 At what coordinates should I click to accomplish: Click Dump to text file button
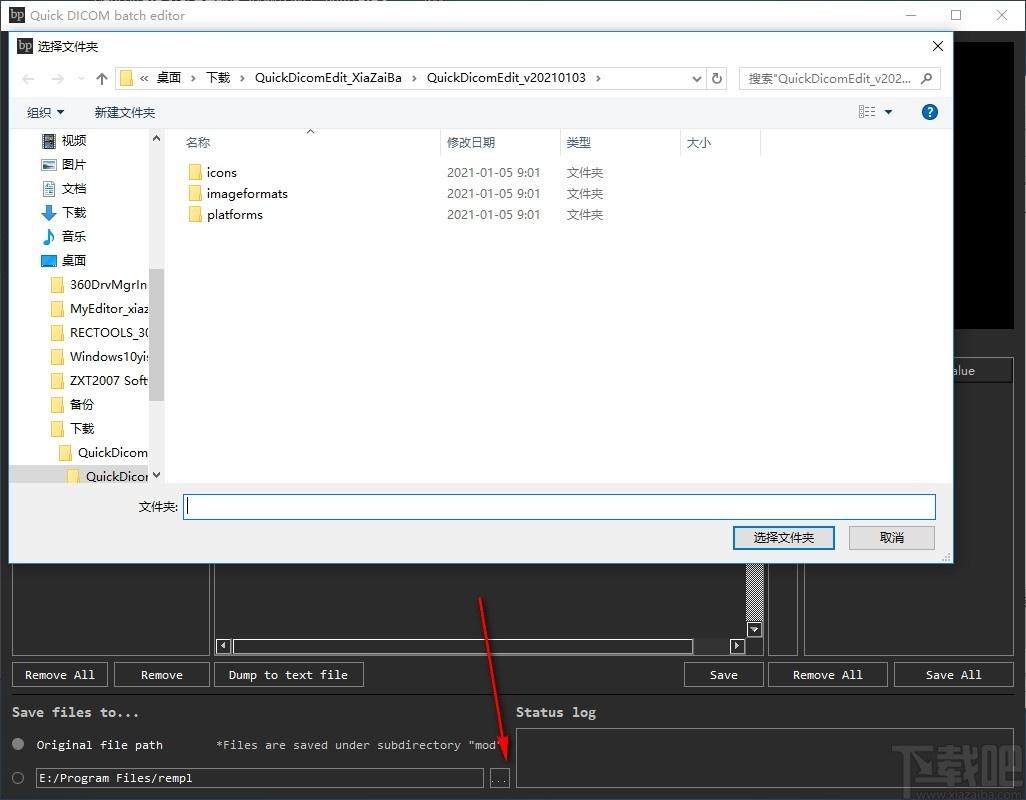[x=289, y=674]
